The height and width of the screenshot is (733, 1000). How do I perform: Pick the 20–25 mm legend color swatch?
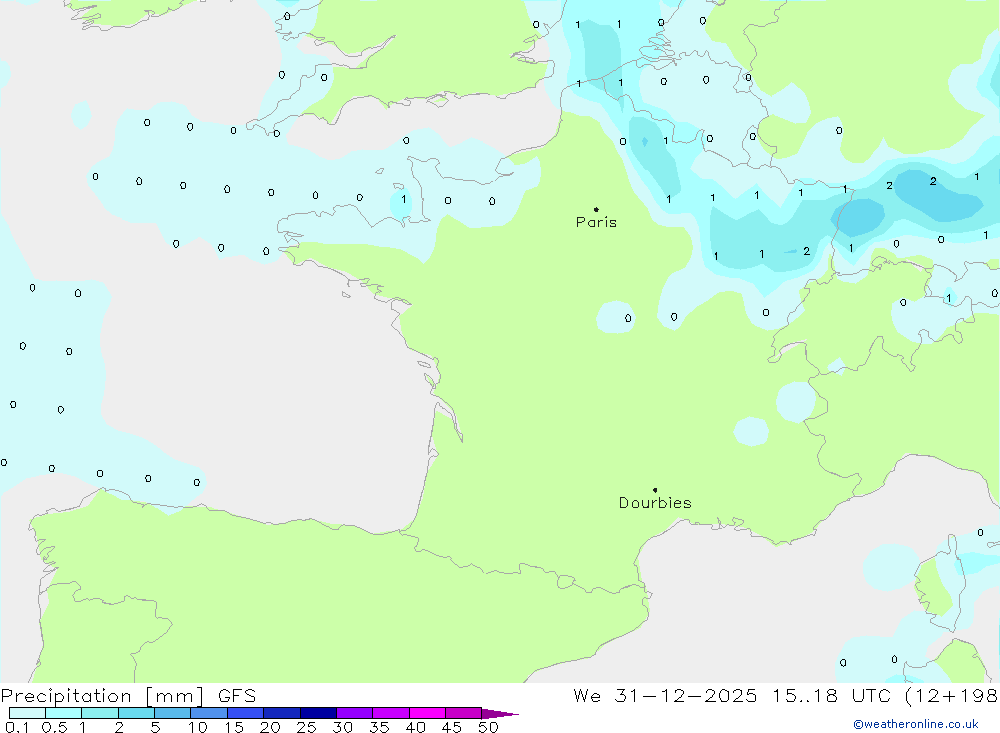[x=282, y=713]
